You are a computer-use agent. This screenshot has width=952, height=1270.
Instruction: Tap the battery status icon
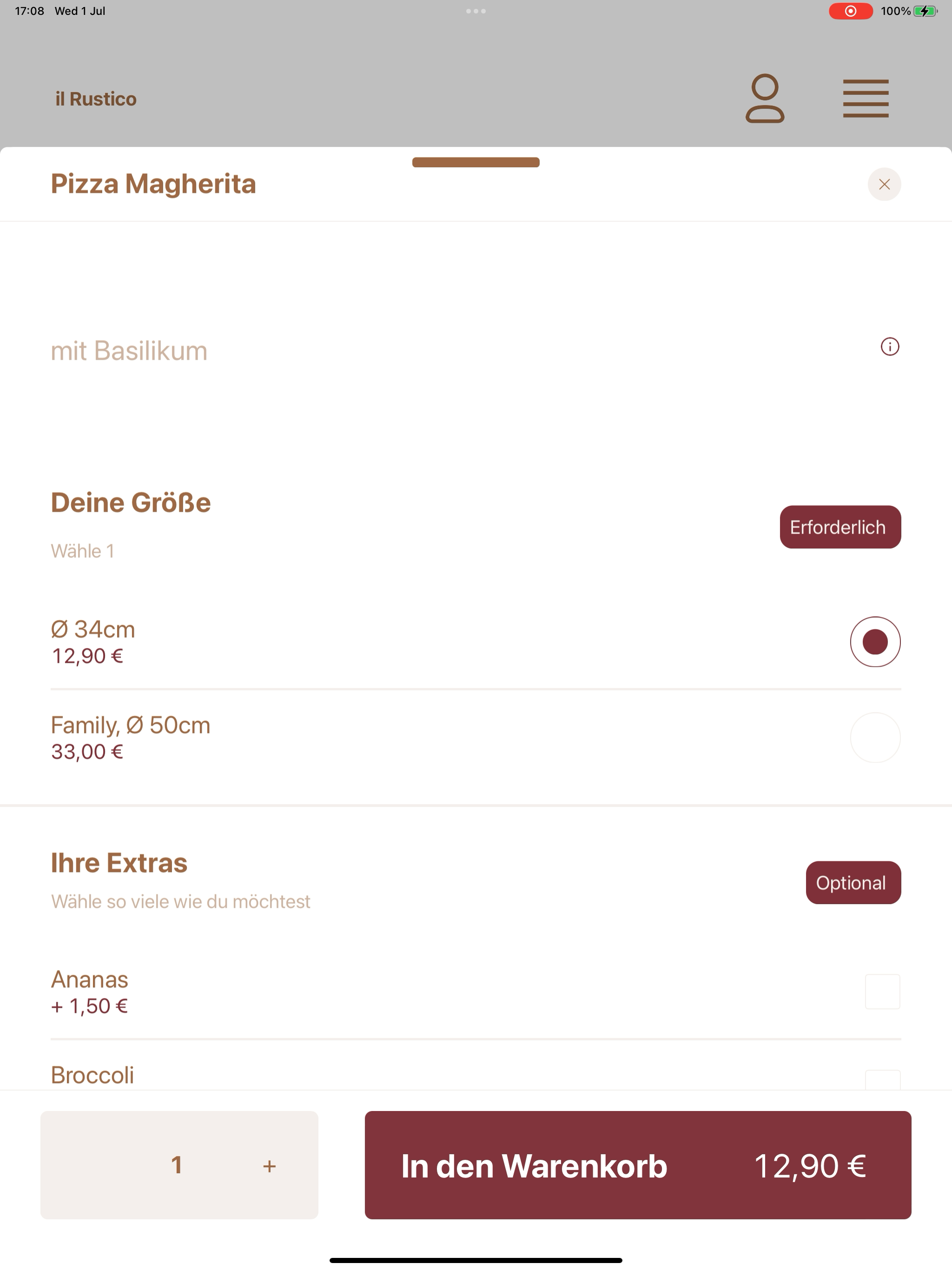click(925, 11)
